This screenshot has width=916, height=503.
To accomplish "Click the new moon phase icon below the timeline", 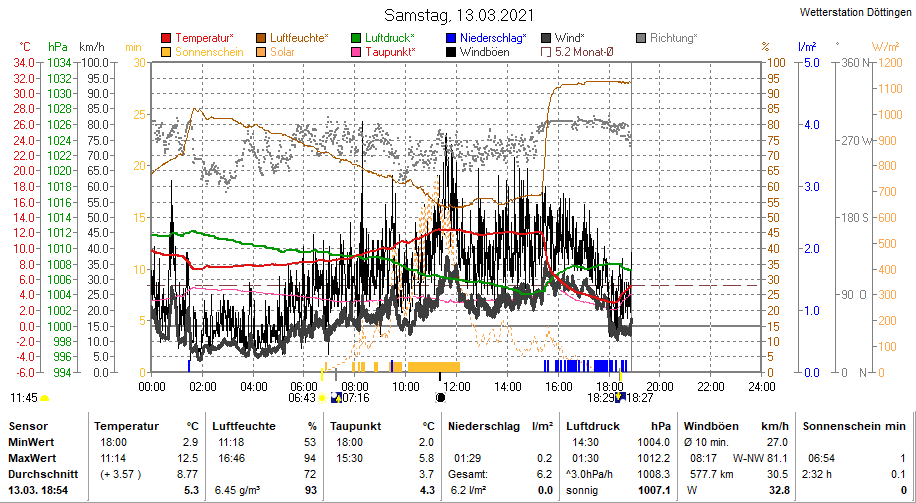I will (441, 397).
